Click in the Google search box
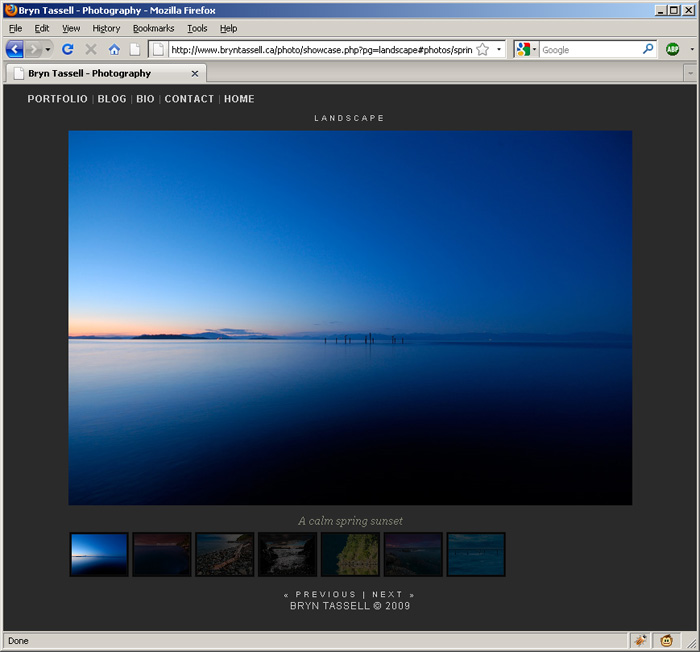 point(590,50)
